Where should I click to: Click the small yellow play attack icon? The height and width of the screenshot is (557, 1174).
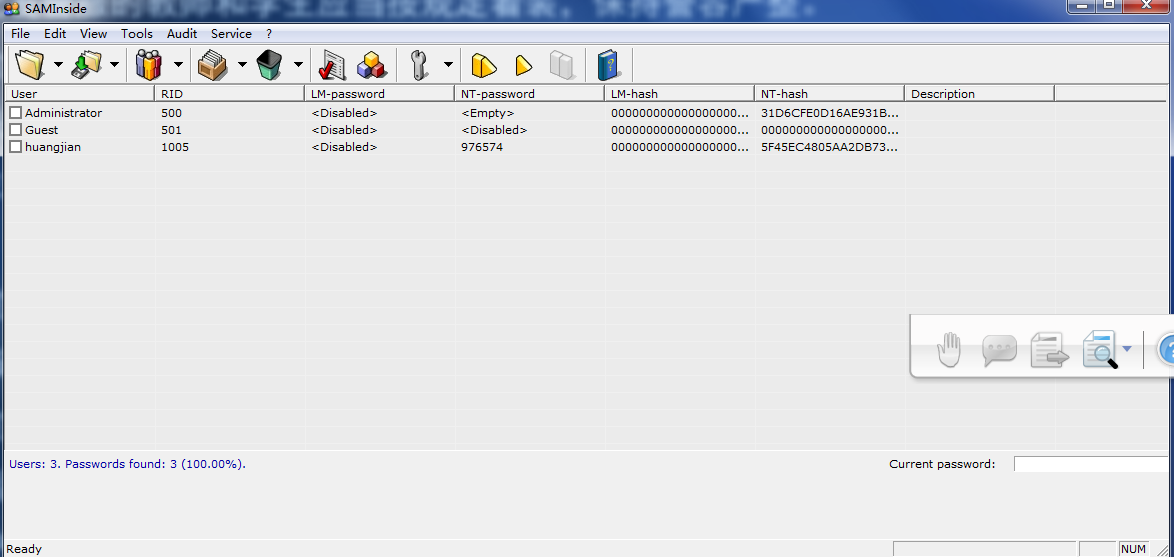pyautogui.click(x=523, y=65)
